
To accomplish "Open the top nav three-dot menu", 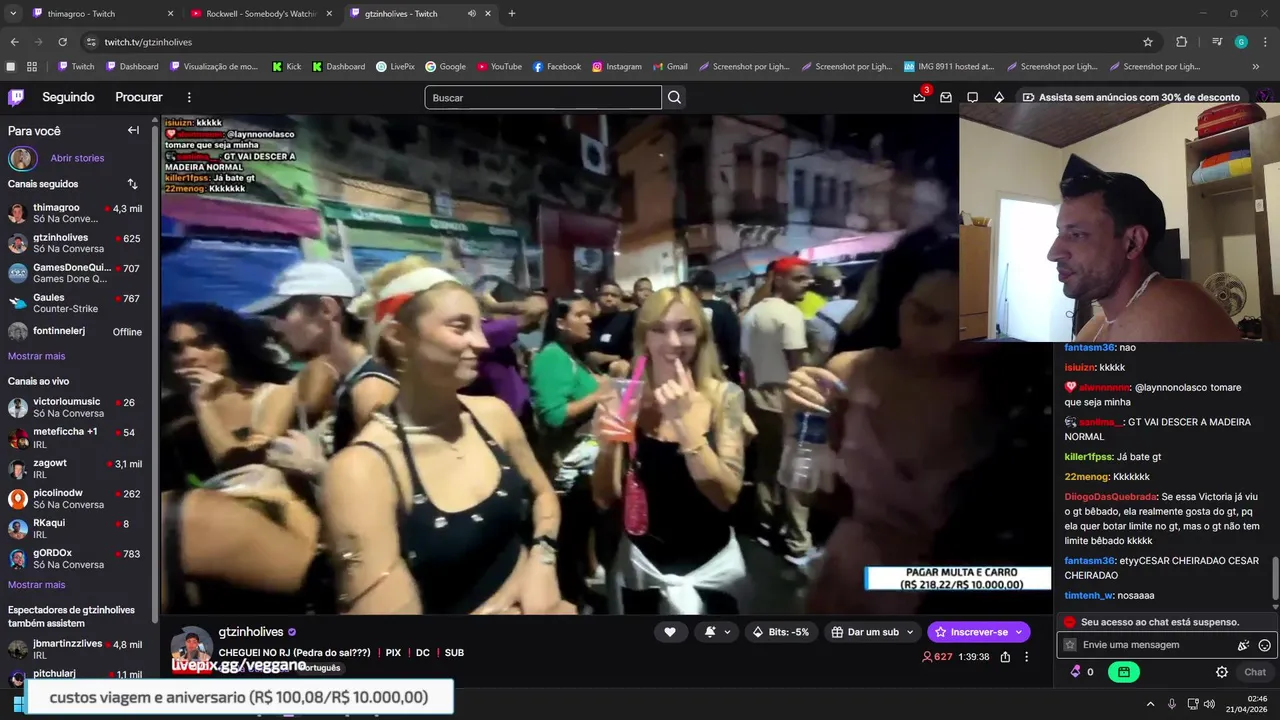I will coord(189,97).
